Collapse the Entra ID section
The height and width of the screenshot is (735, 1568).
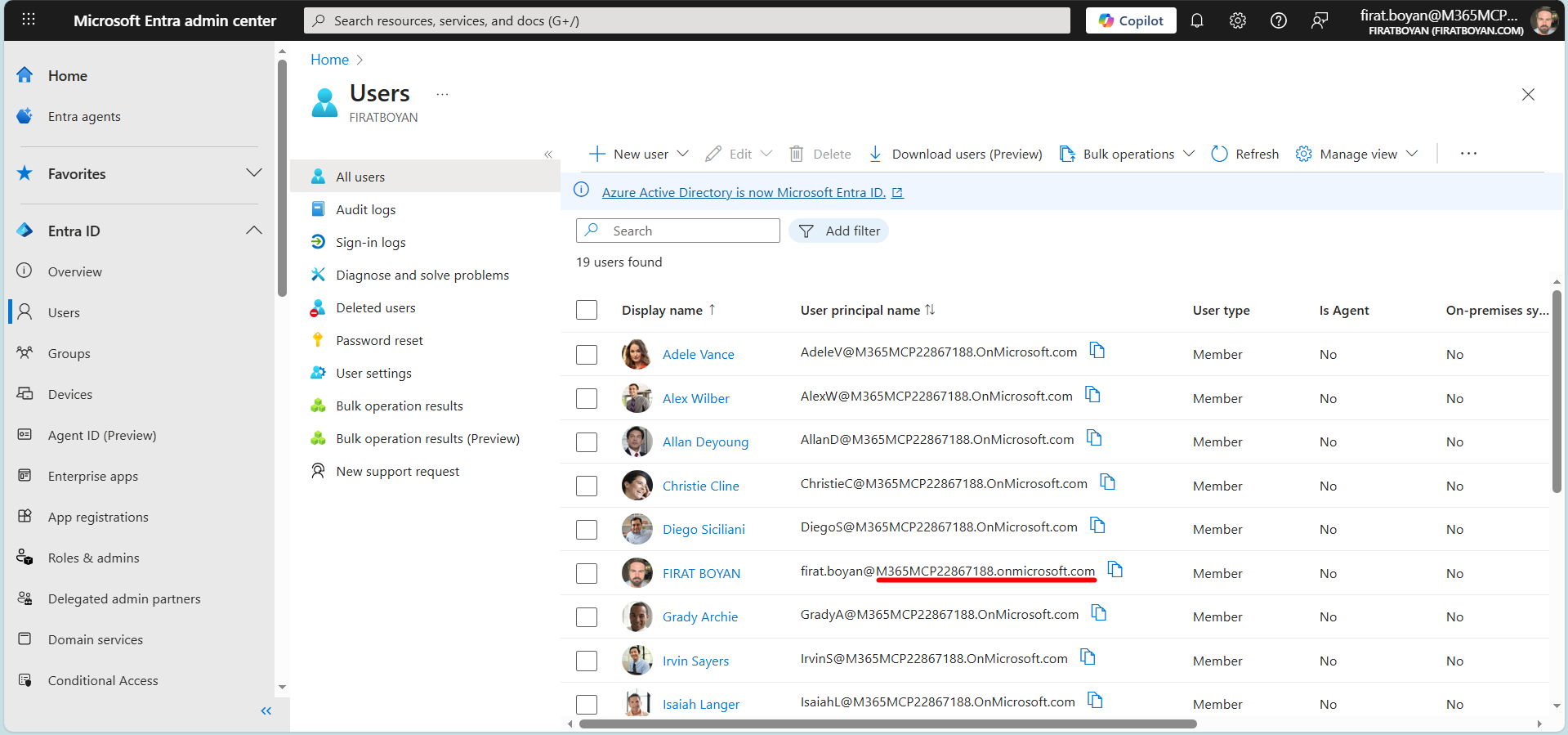coord(254,231)
